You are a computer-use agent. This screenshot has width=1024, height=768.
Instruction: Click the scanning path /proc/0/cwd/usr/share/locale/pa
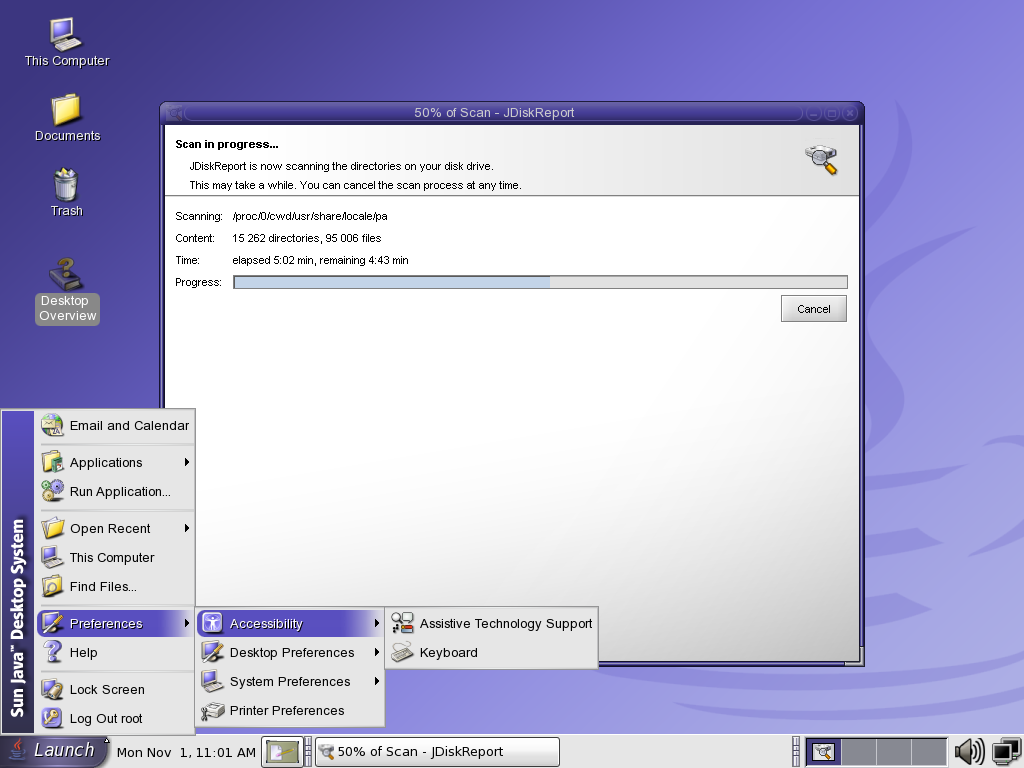click(x=310, y=216)
